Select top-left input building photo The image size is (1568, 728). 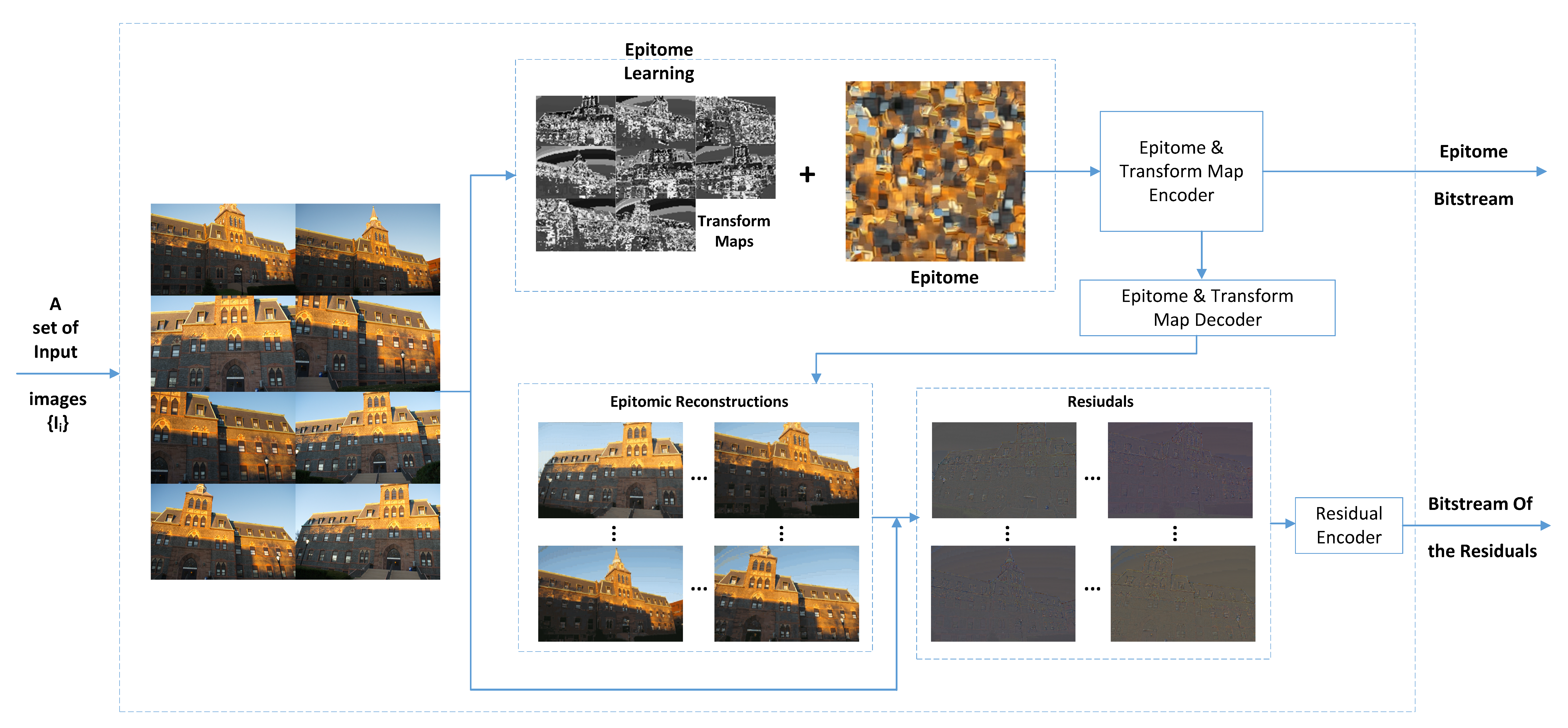[x=223, y=250]
